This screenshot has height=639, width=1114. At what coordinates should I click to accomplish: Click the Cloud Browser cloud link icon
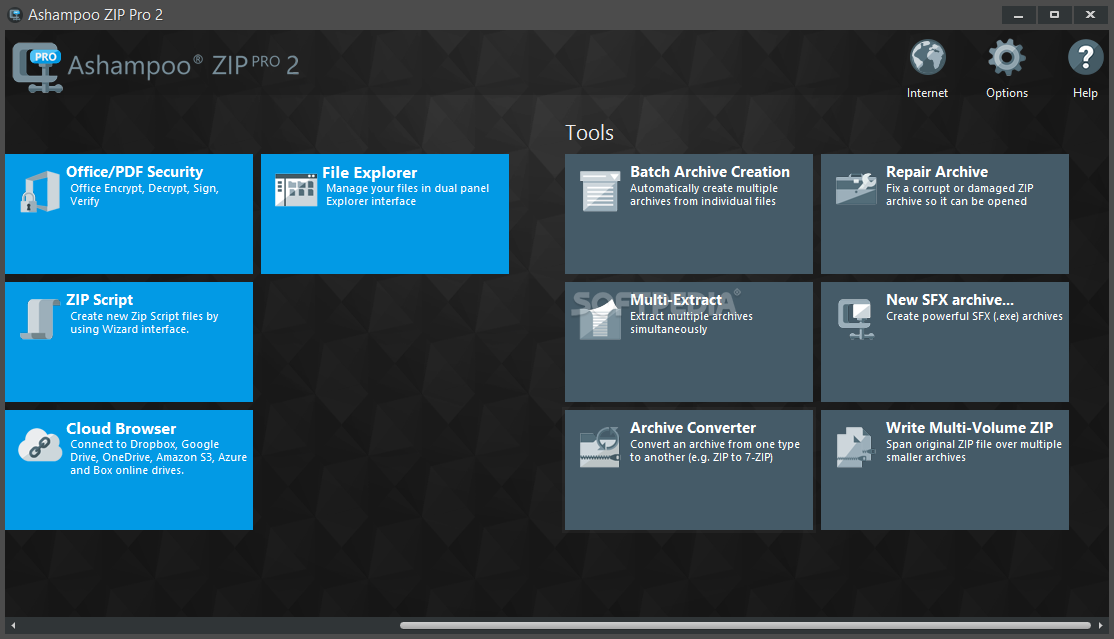(40, 445)
